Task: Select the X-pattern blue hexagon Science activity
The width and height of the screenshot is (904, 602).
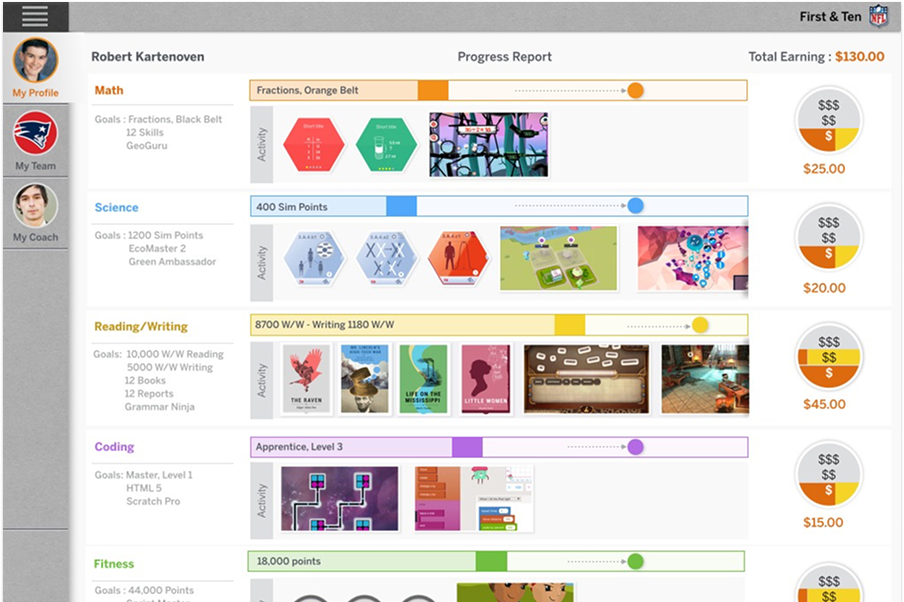Action: (386, 259)
